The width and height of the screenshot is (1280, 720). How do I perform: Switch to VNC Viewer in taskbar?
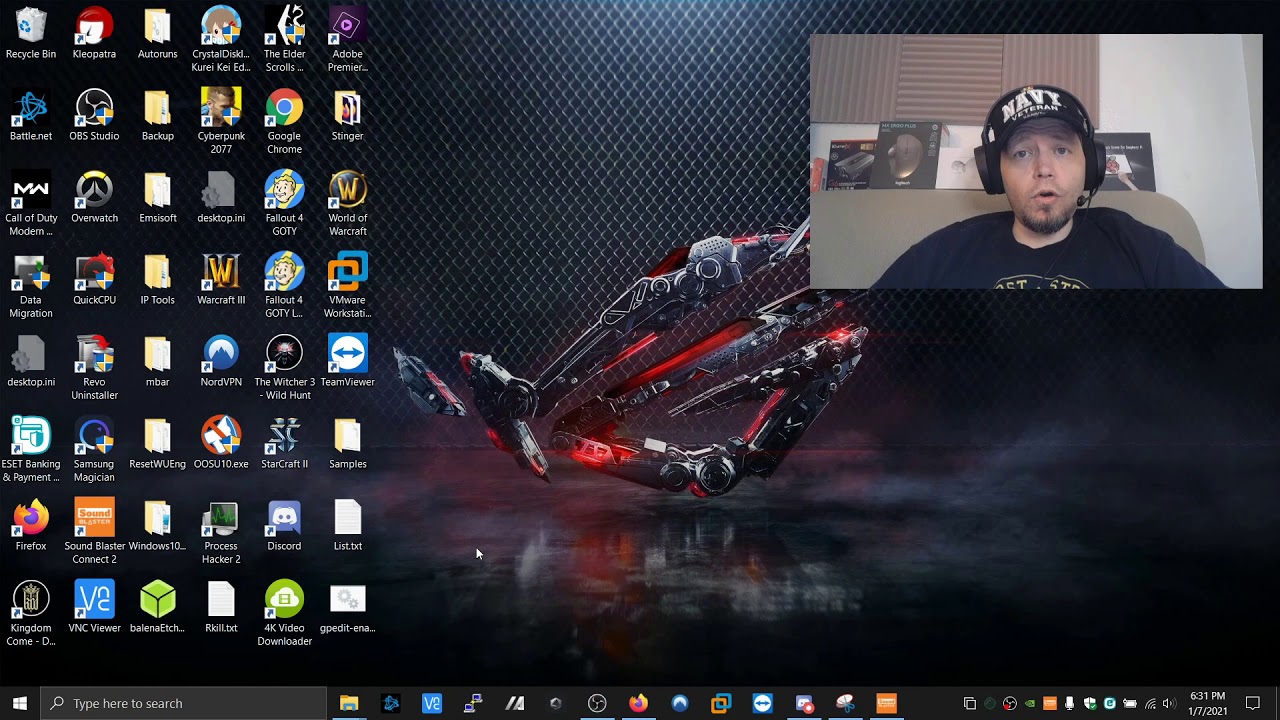click(x=432, y=703)
